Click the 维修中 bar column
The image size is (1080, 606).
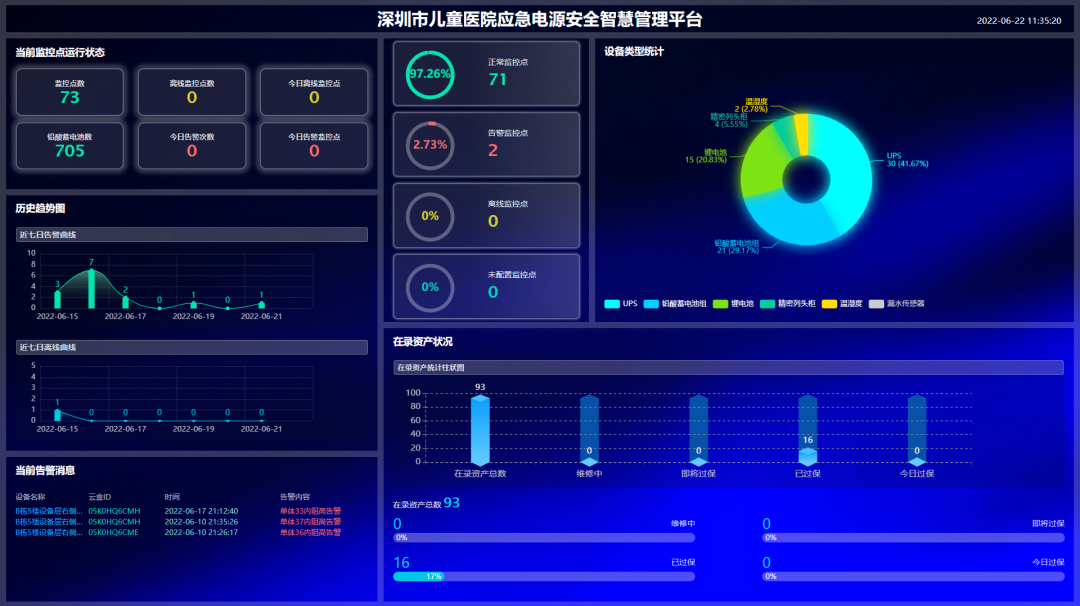589,430
